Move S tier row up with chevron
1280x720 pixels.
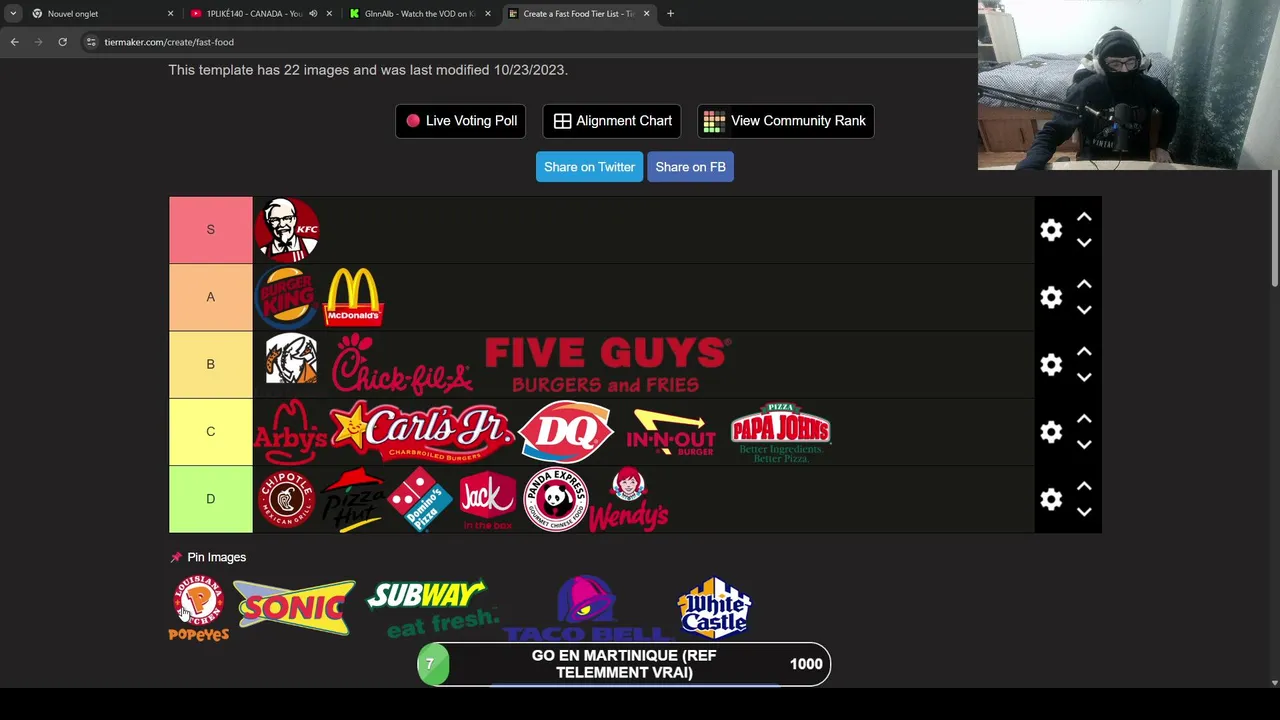click(1084, 217)
